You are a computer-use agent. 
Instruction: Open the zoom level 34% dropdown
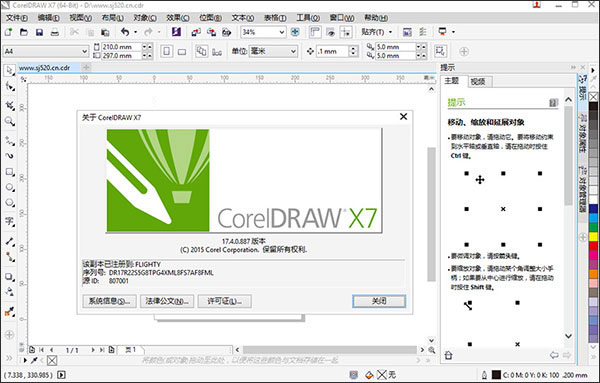coord(282,32)
